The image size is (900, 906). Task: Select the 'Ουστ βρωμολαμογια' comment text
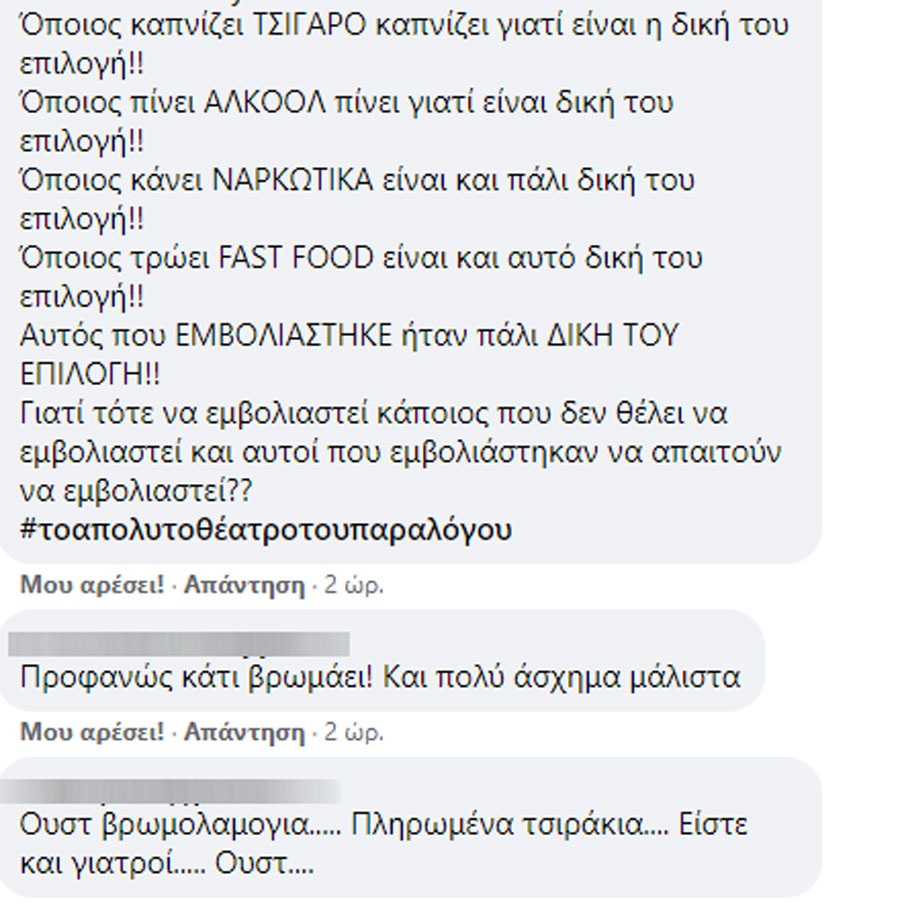384,844
